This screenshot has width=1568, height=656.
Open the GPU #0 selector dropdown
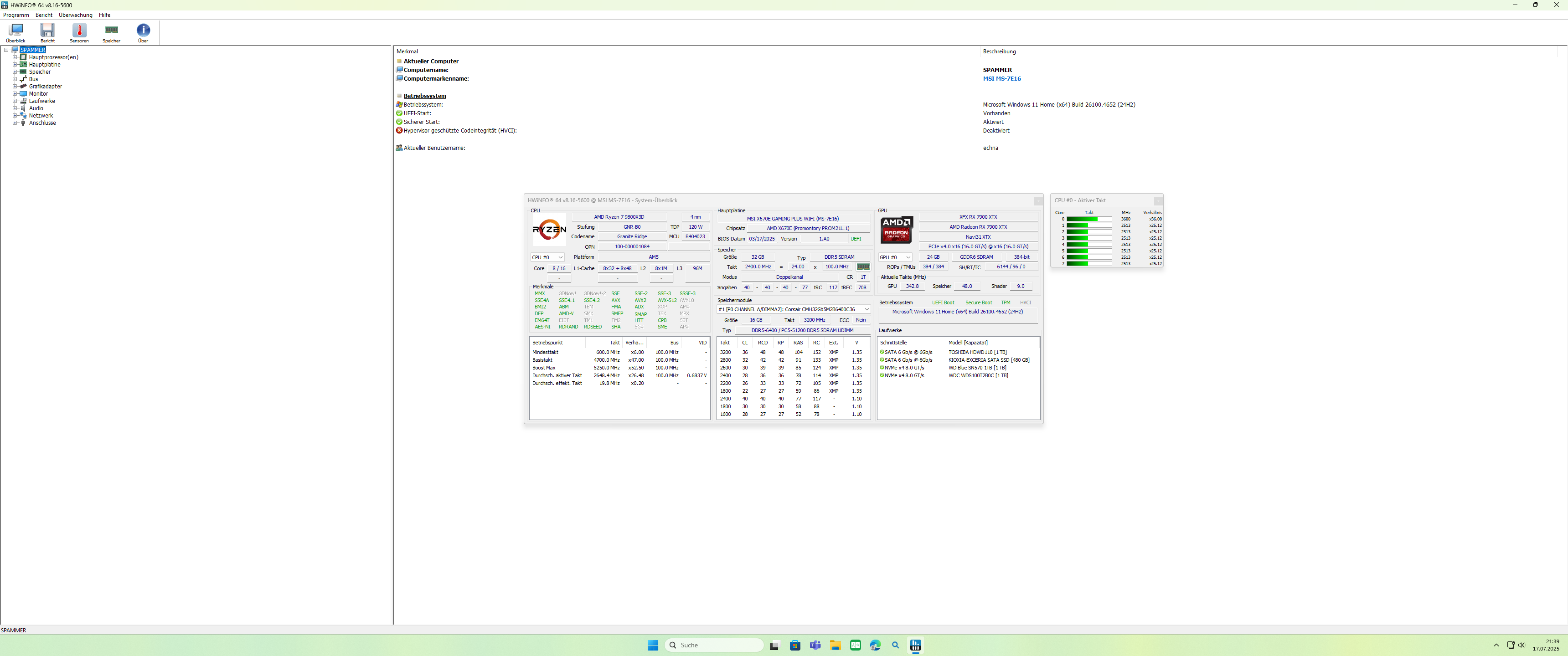coord(895,257)
